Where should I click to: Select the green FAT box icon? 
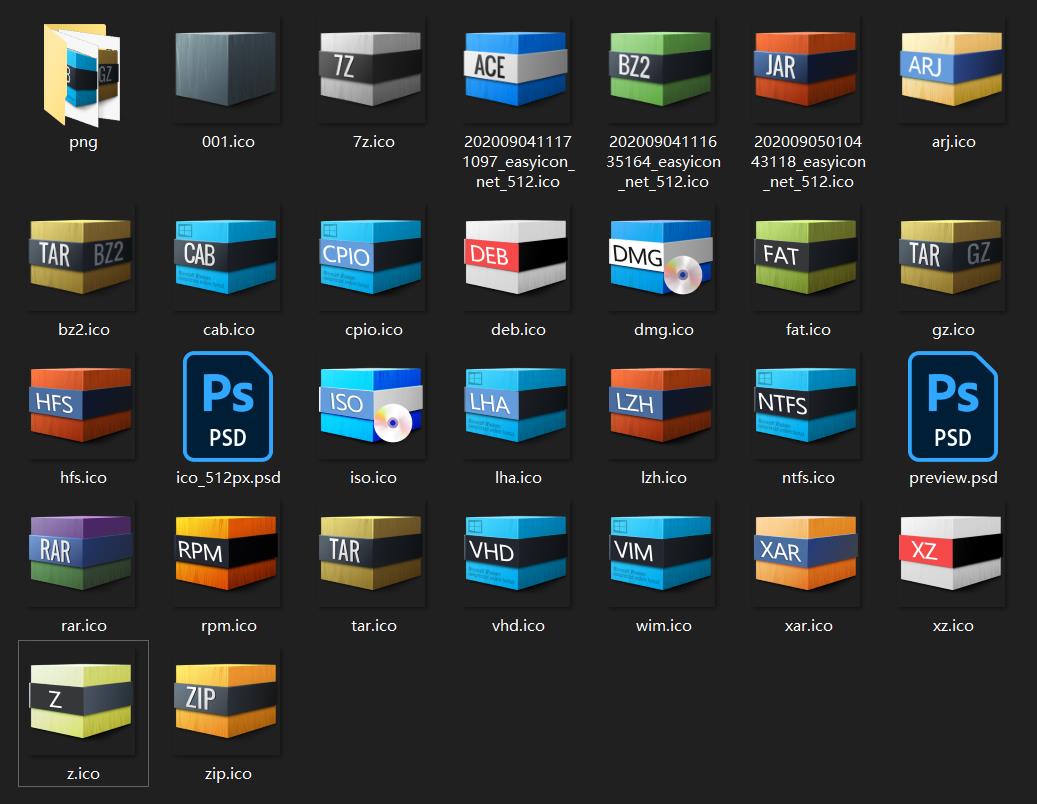click(806, 257)
